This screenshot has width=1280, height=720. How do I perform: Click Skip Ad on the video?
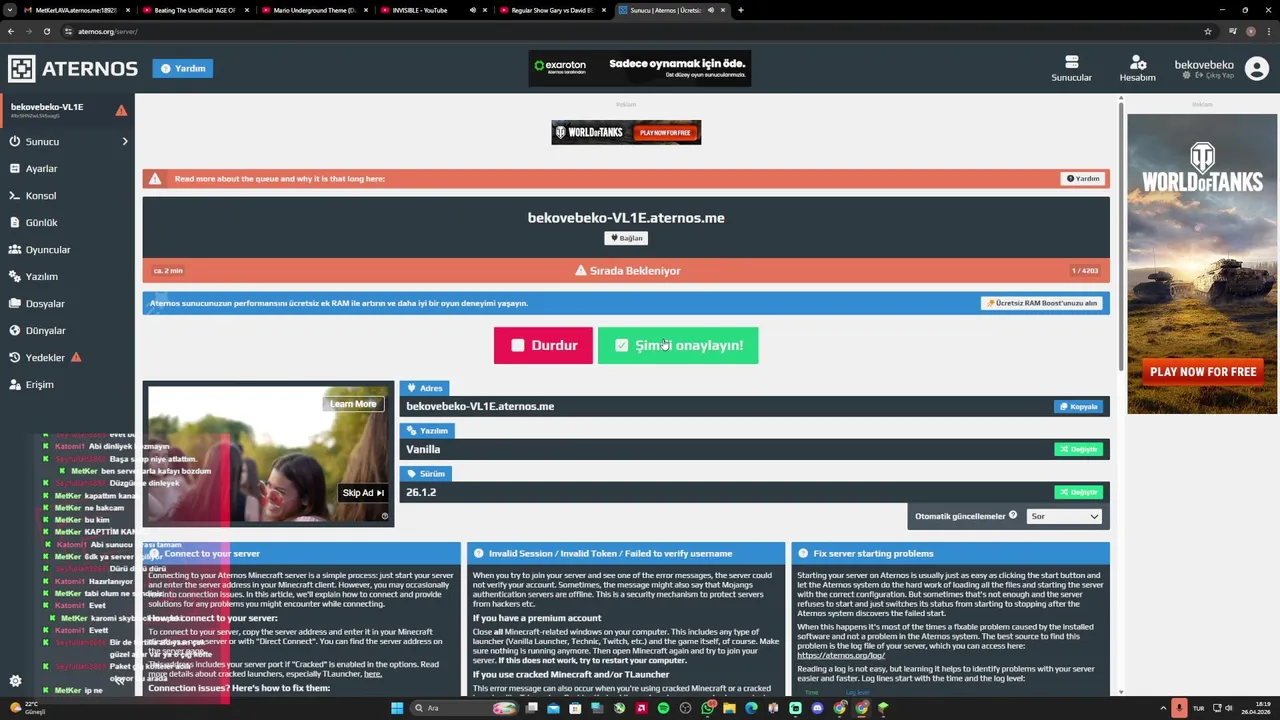pyautogui.click(x=363, y=492)
